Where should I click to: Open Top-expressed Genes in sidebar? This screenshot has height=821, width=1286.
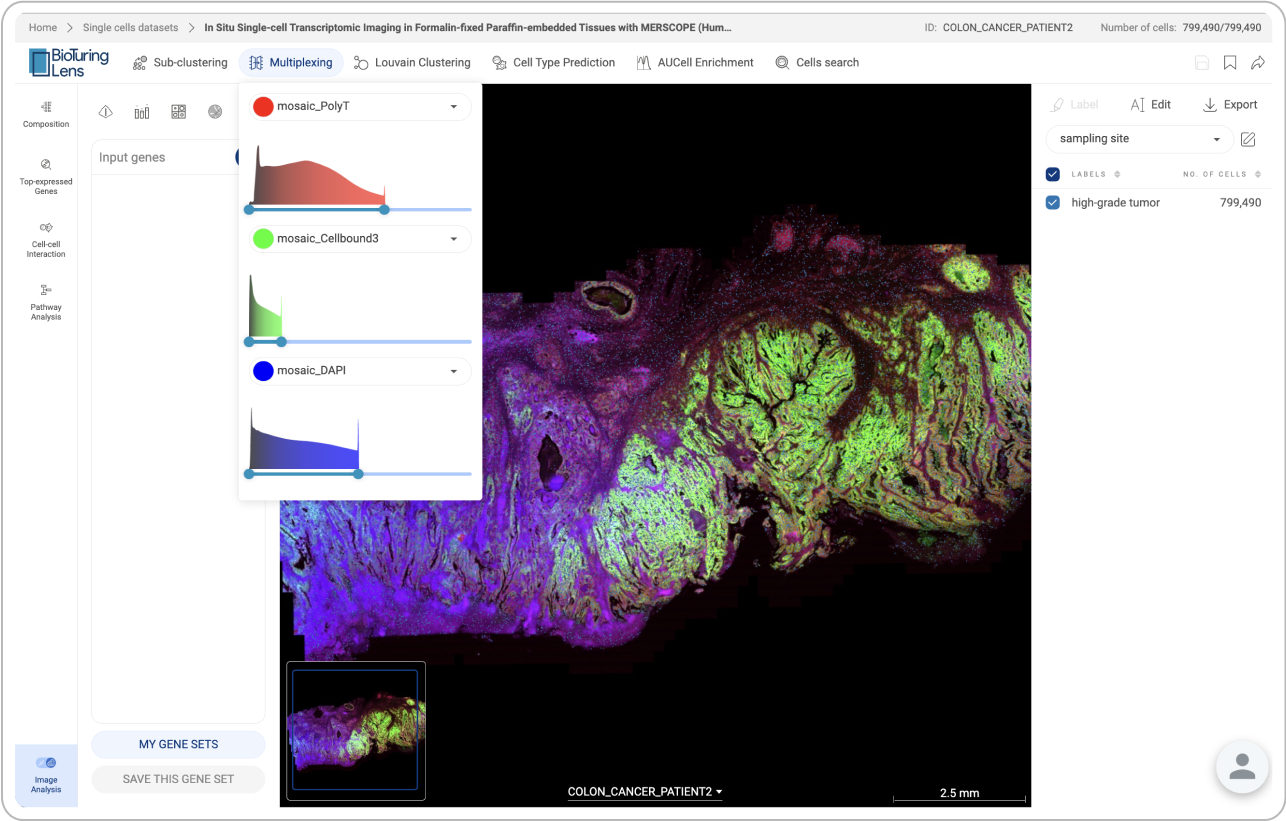tap(46, 175)
